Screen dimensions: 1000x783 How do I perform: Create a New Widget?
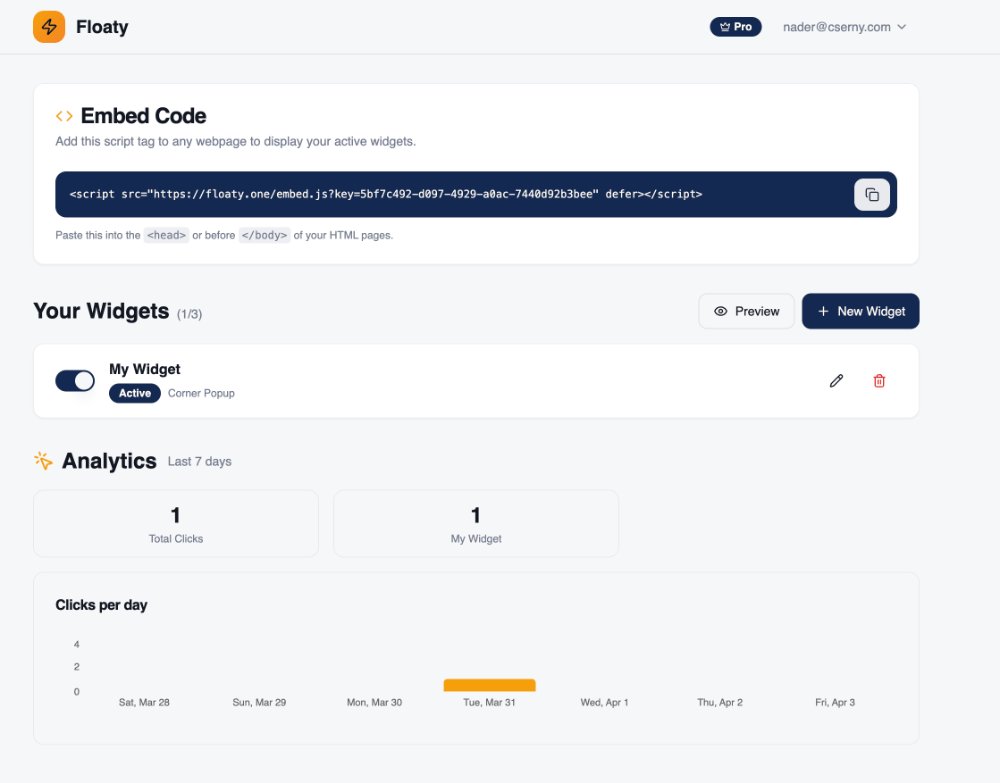(x=860, y=311)
